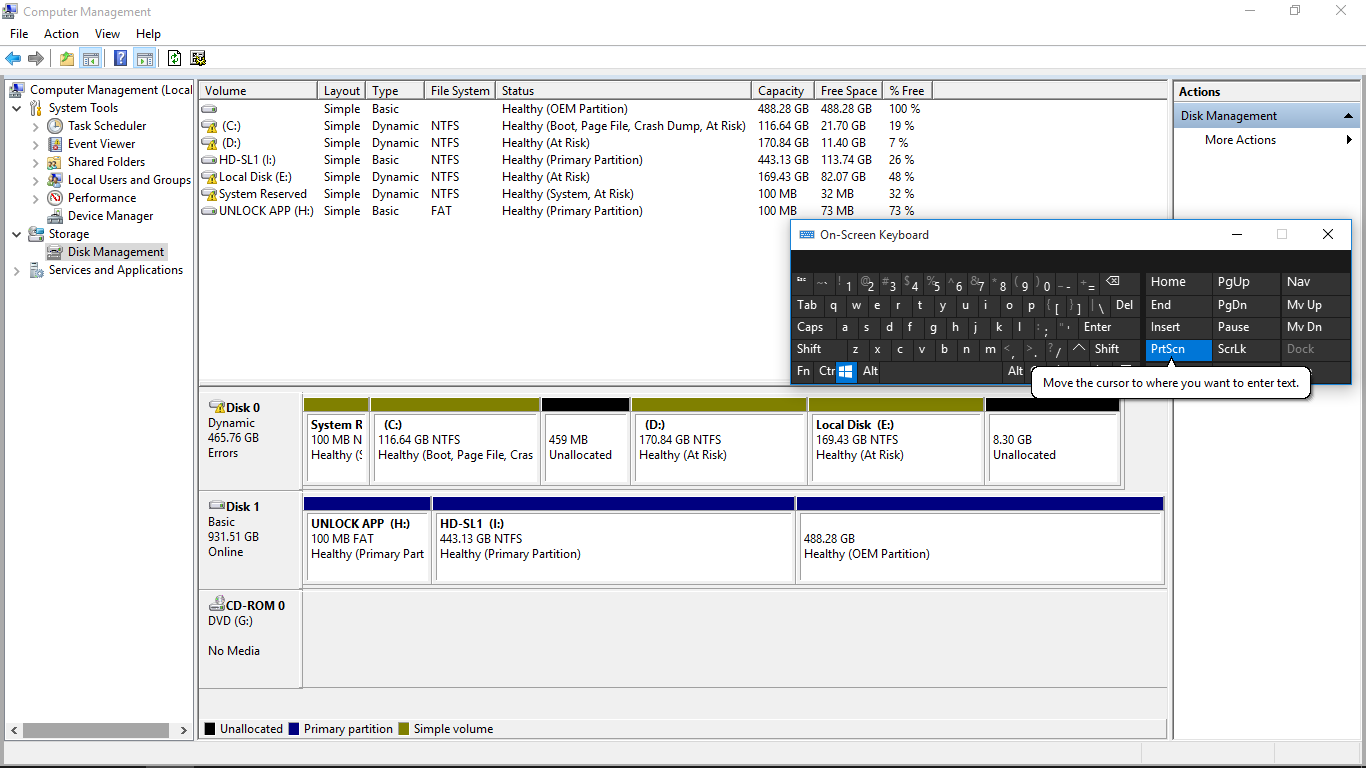Click the blue Back arrow in toolbar
Image resolution: width=1366 pixels, height=768 pixels.
13,58
